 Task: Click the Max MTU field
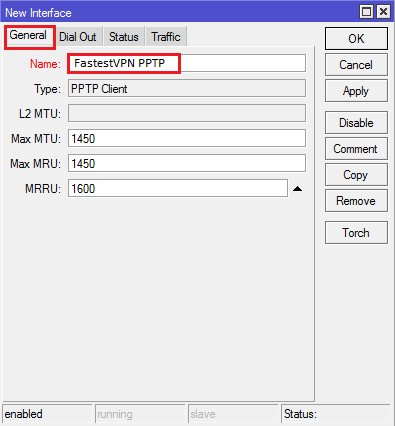[187, 138]
